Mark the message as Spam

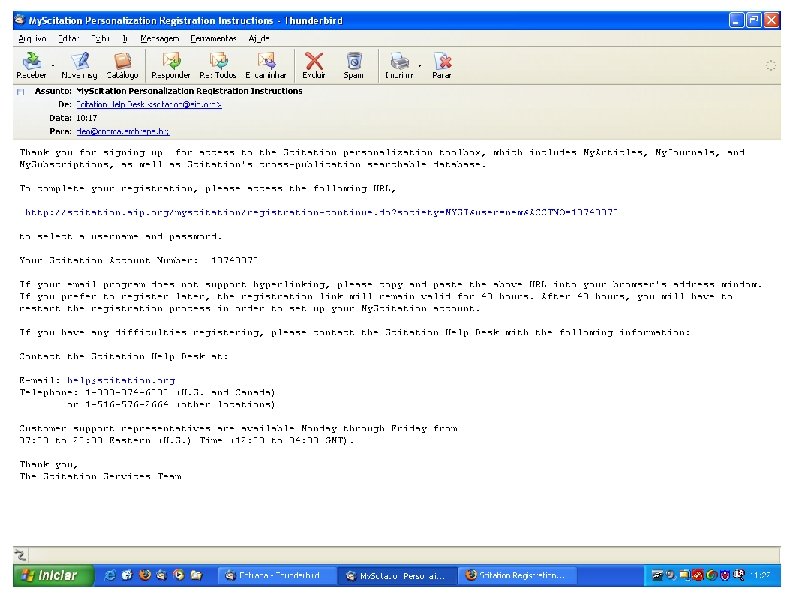[353, 66]
